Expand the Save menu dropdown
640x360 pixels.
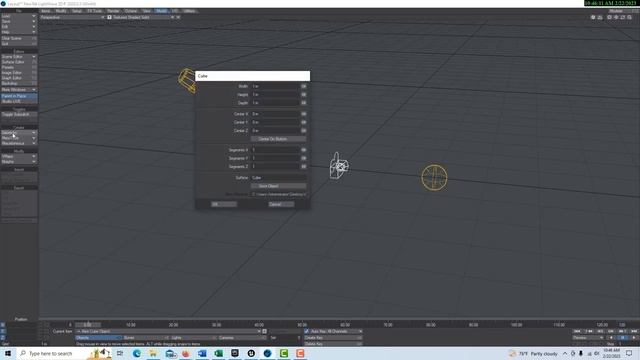coord(19,21)
